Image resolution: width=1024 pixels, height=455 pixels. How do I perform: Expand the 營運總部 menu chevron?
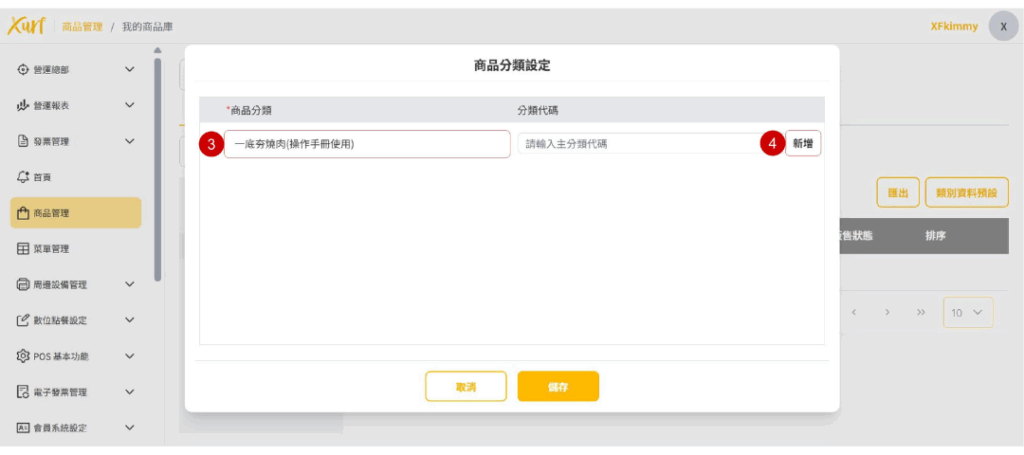129,70
